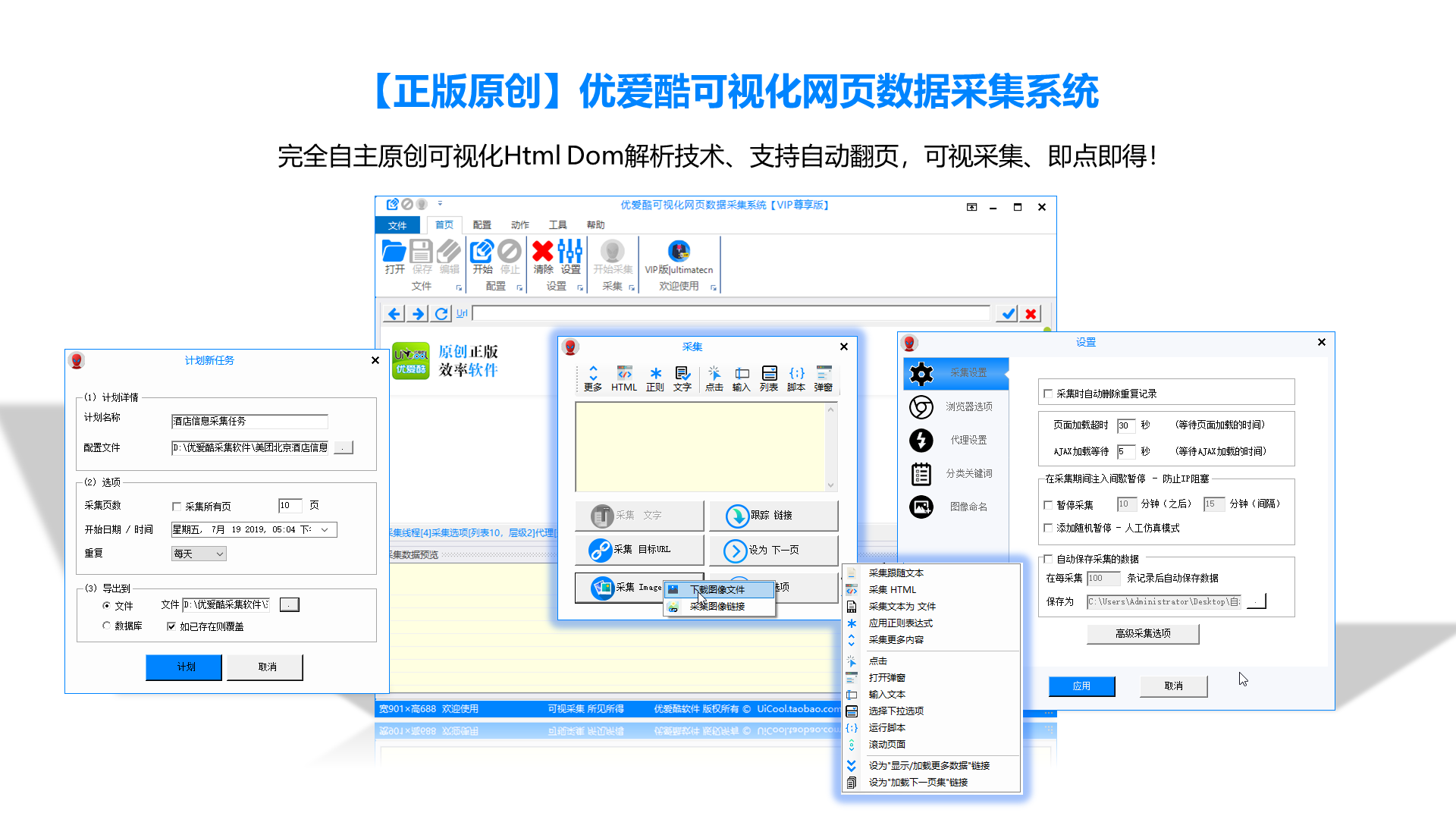Toggle 如已存在则覆盖 checkbox
The height and width of the screenshot is (819, 1456).
(x=171, y=626)
